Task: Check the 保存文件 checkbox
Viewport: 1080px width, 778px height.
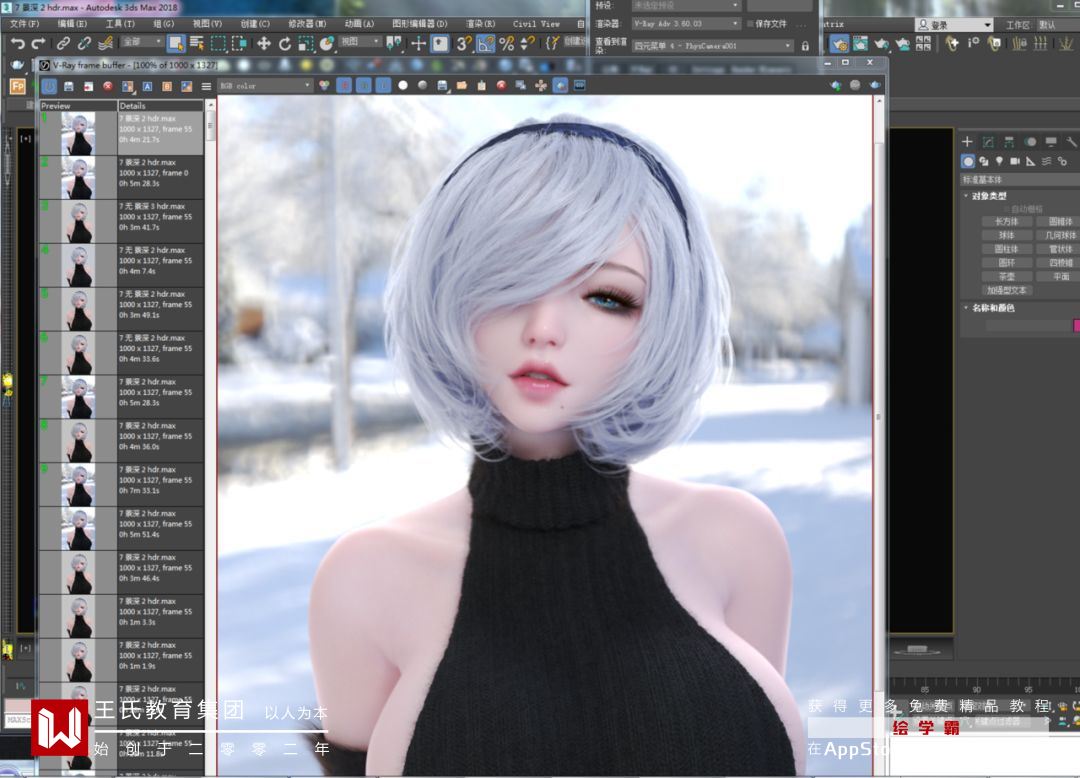Action: pyautogui.click(x=751, y=23)
